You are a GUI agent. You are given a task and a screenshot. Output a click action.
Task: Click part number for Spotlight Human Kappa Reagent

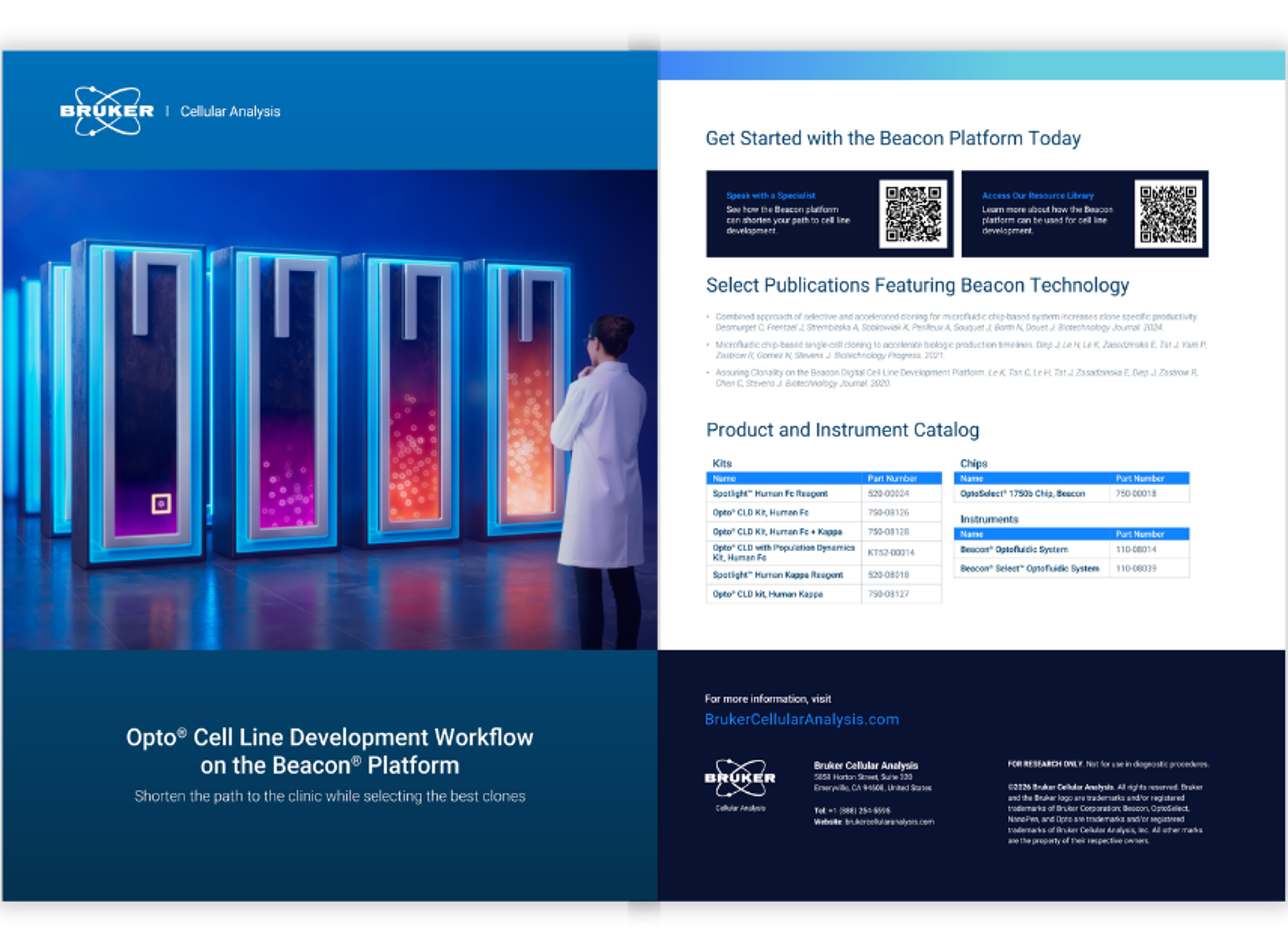point(888,575)
